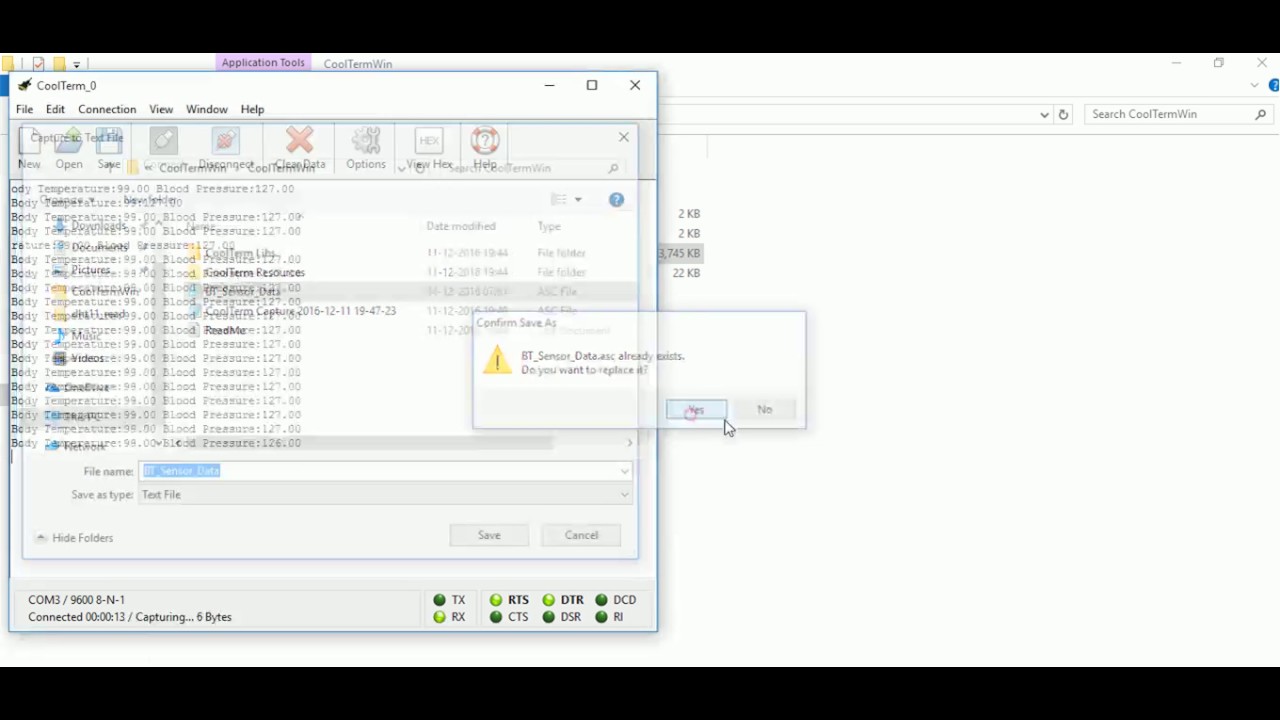Click the horizontal scrollbar right arrow
This screenshot has height=720, width=1280.
tap(629, 442)
